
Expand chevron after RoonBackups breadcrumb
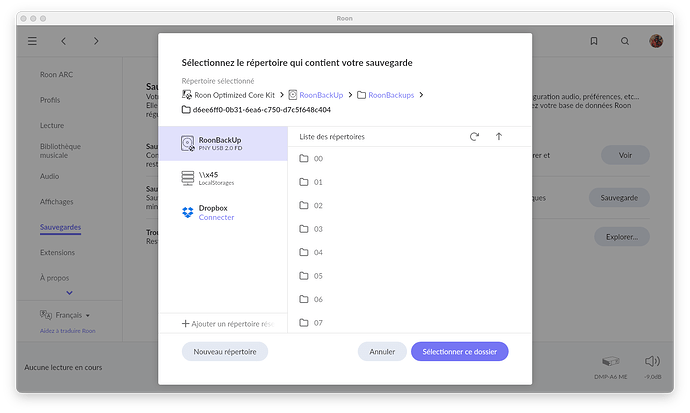pos(421,95)
